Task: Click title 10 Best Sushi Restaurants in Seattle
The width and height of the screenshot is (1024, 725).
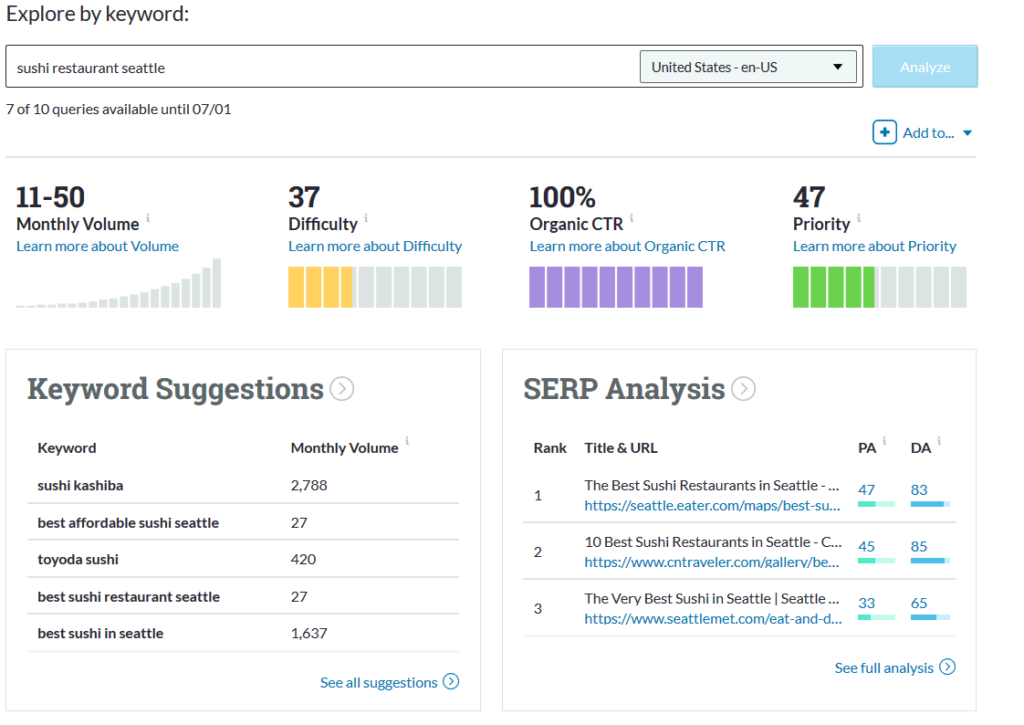Action: click(x=713, y=542)
